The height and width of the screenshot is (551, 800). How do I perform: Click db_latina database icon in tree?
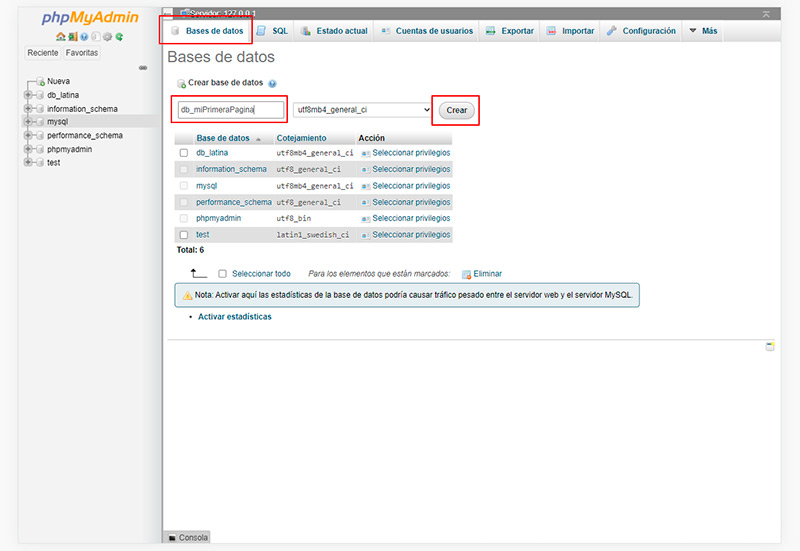(40, 95)
